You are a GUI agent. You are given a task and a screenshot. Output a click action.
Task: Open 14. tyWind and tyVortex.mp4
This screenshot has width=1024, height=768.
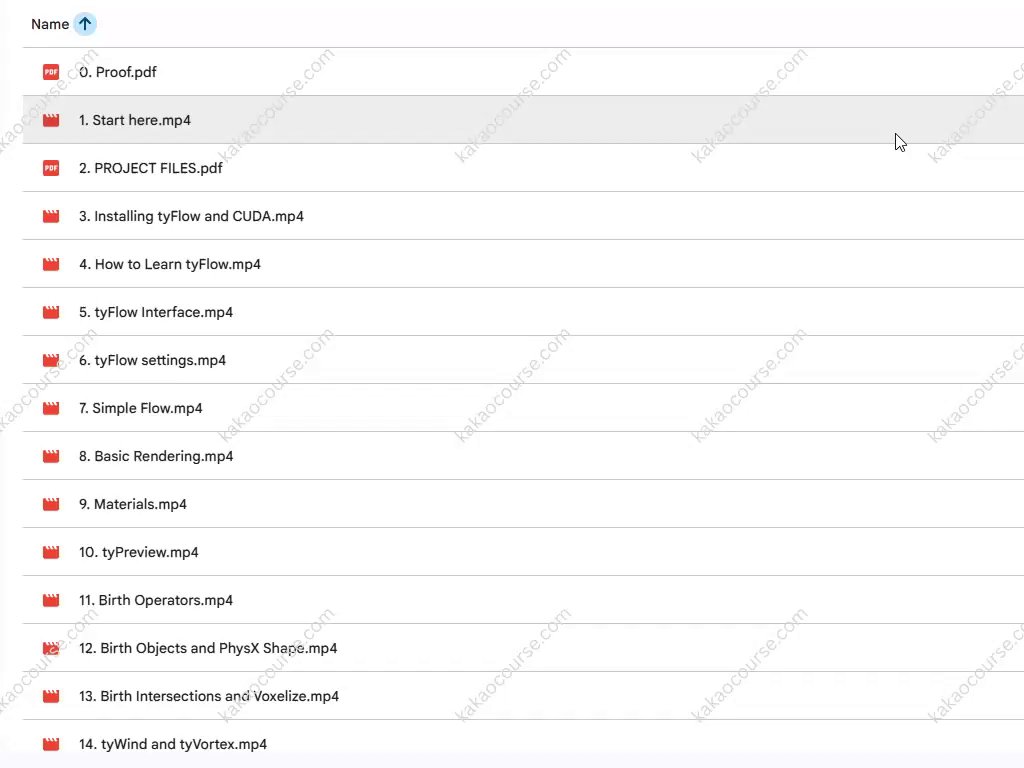pos(173,744)
